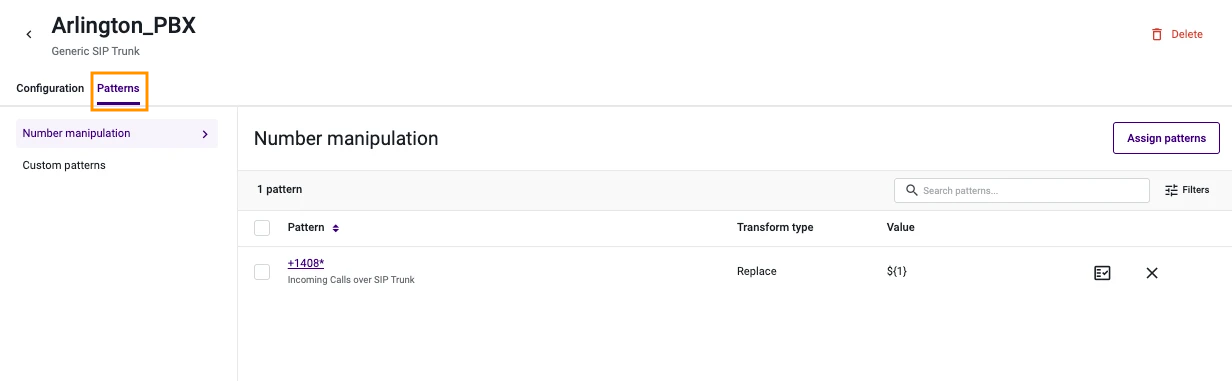The width and height of the screenshot is (1232, 381).
Task: Switch to the Configuration tab
Action: 50,88
